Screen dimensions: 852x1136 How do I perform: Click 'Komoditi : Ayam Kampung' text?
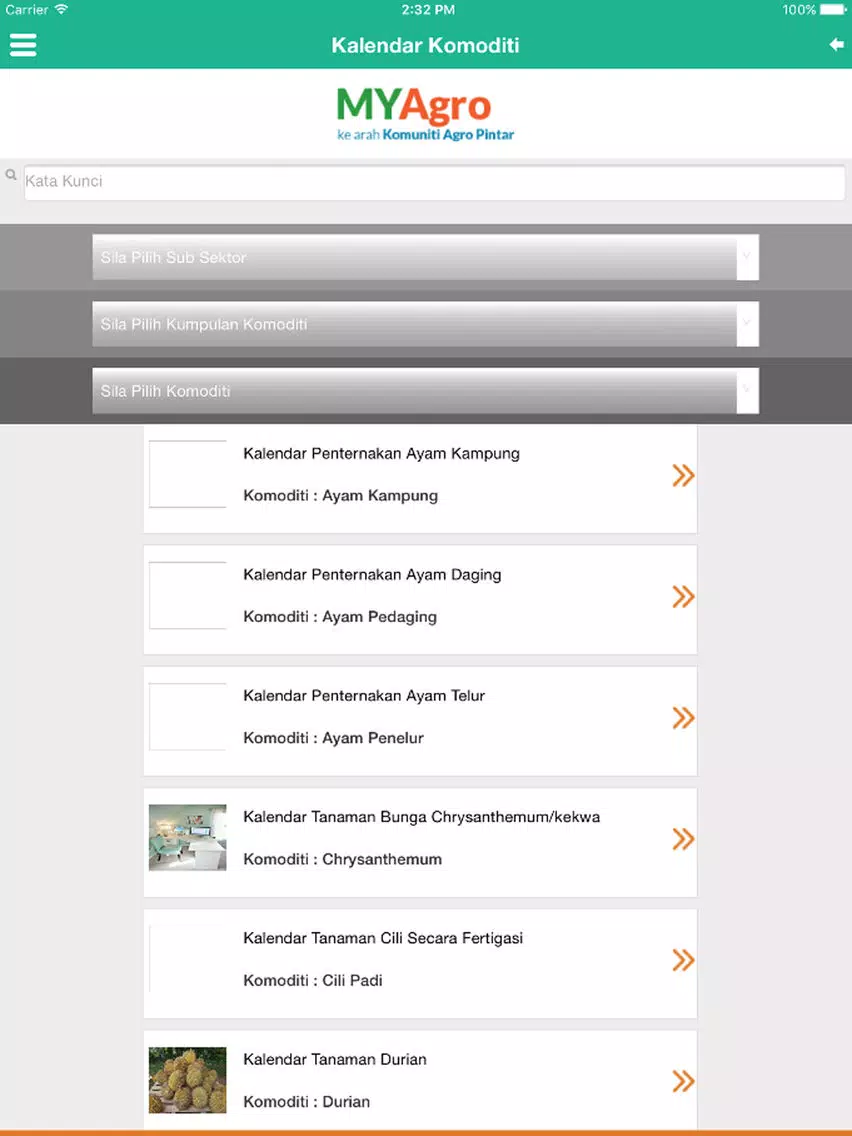[341, 496]
